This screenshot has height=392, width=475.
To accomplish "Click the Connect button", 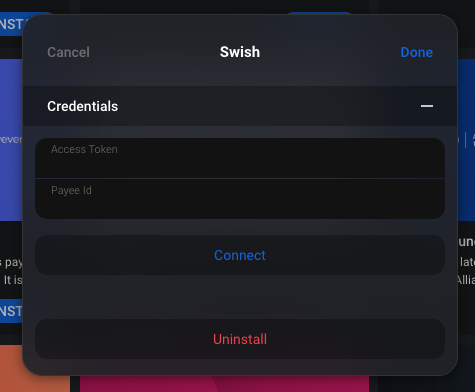I will coord(240,255).
